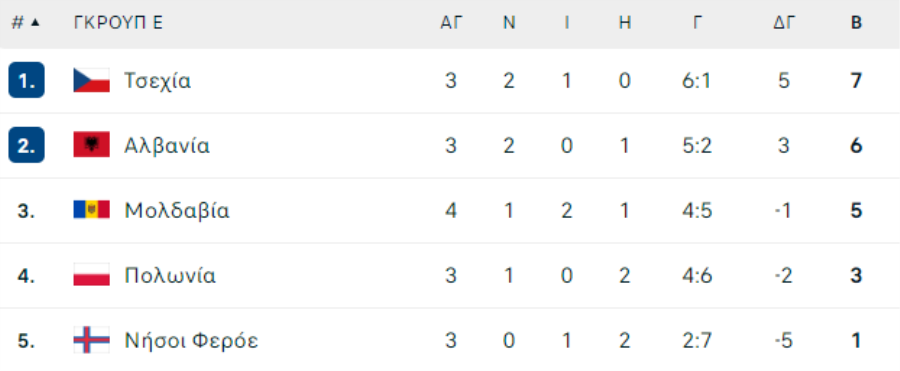The image size is (900, 371).
Task: Click the Czech Republic flag icon
Action: (91, 80)
